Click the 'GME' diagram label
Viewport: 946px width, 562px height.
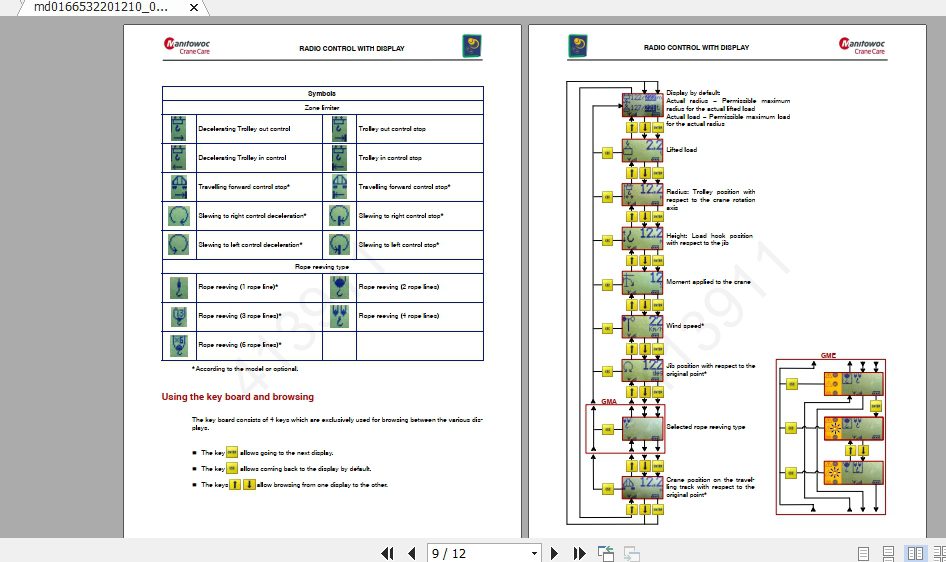tap(828, 356)
